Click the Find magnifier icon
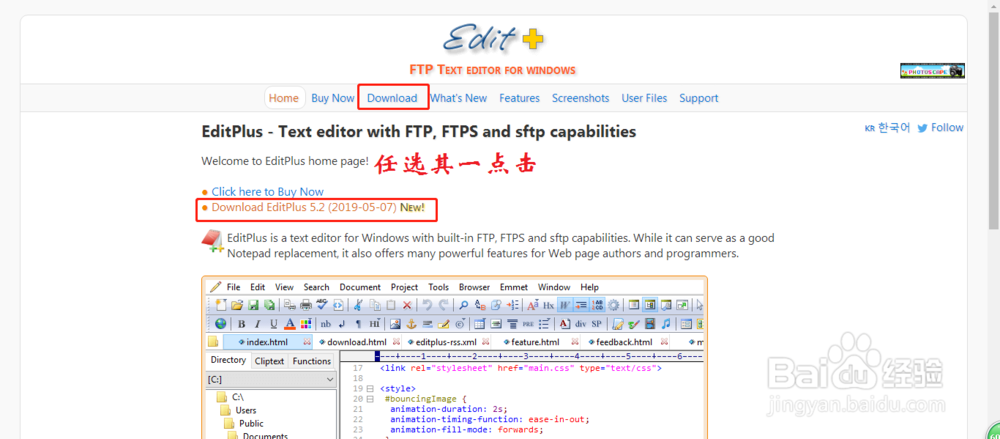Viewport: 1000px width, 439px height. 464,305
